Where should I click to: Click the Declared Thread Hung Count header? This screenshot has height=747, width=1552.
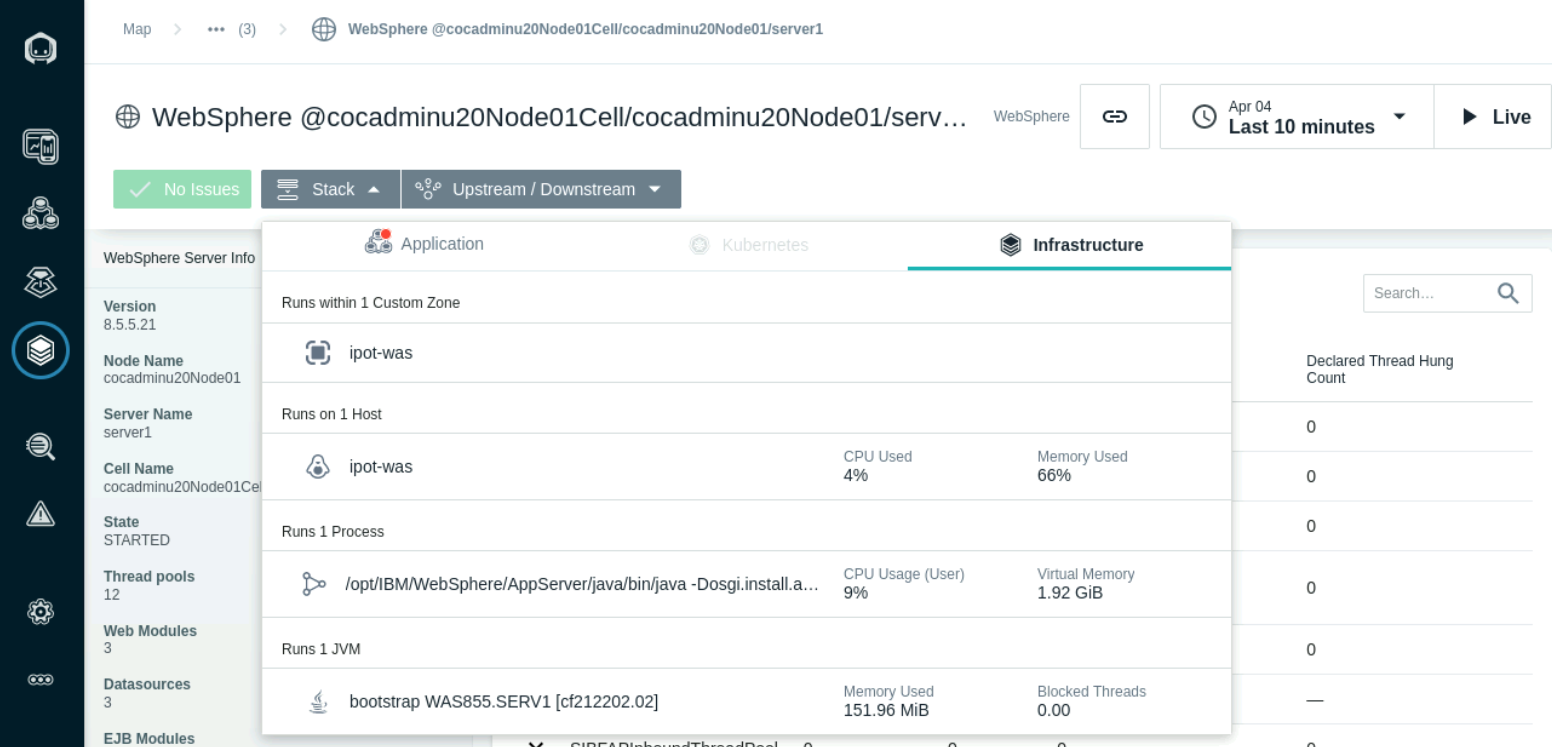coord(1380,369)
